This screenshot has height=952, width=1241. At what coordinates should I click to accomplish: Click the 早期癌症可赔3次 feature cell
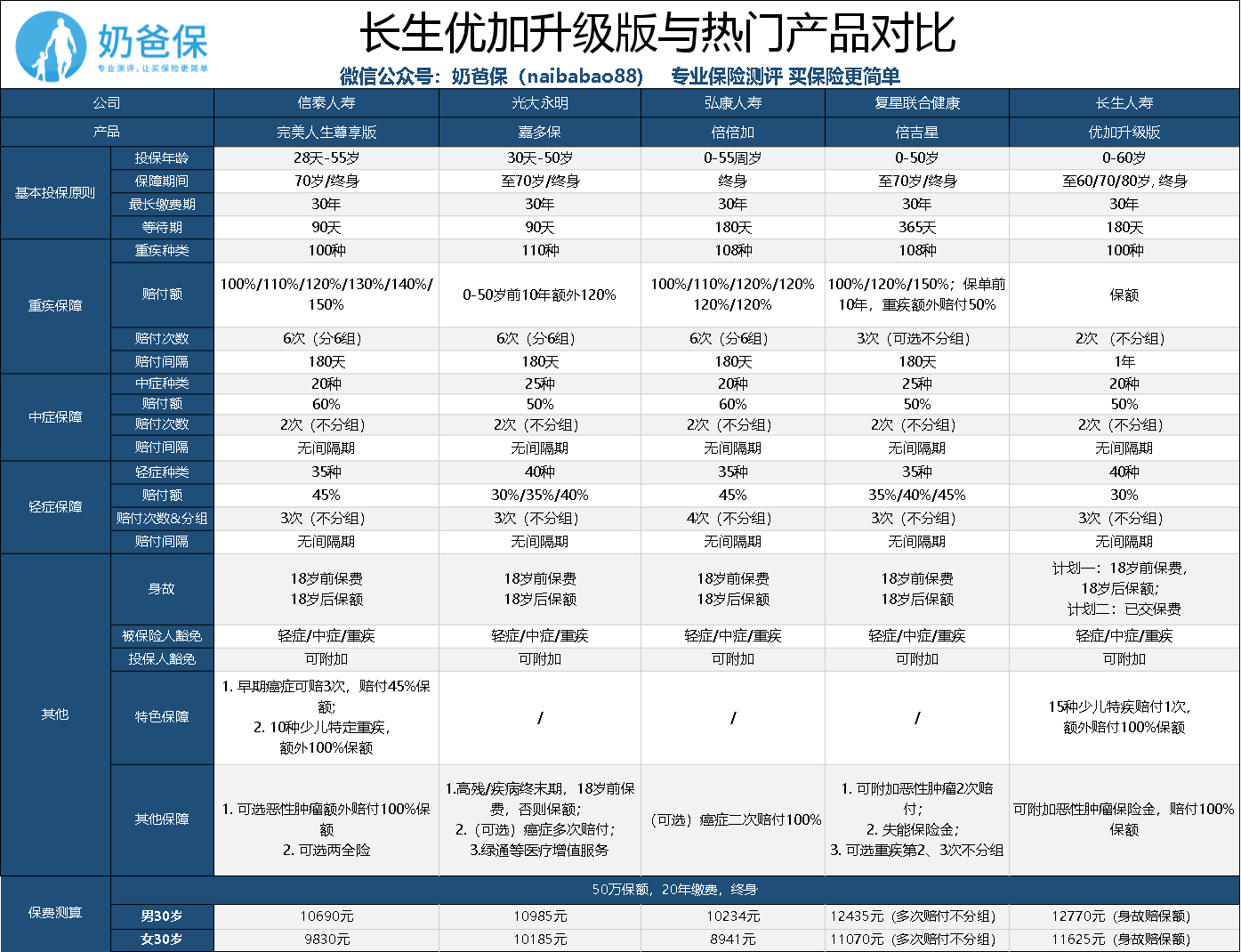pyautogui.click(x=326, y=717)
